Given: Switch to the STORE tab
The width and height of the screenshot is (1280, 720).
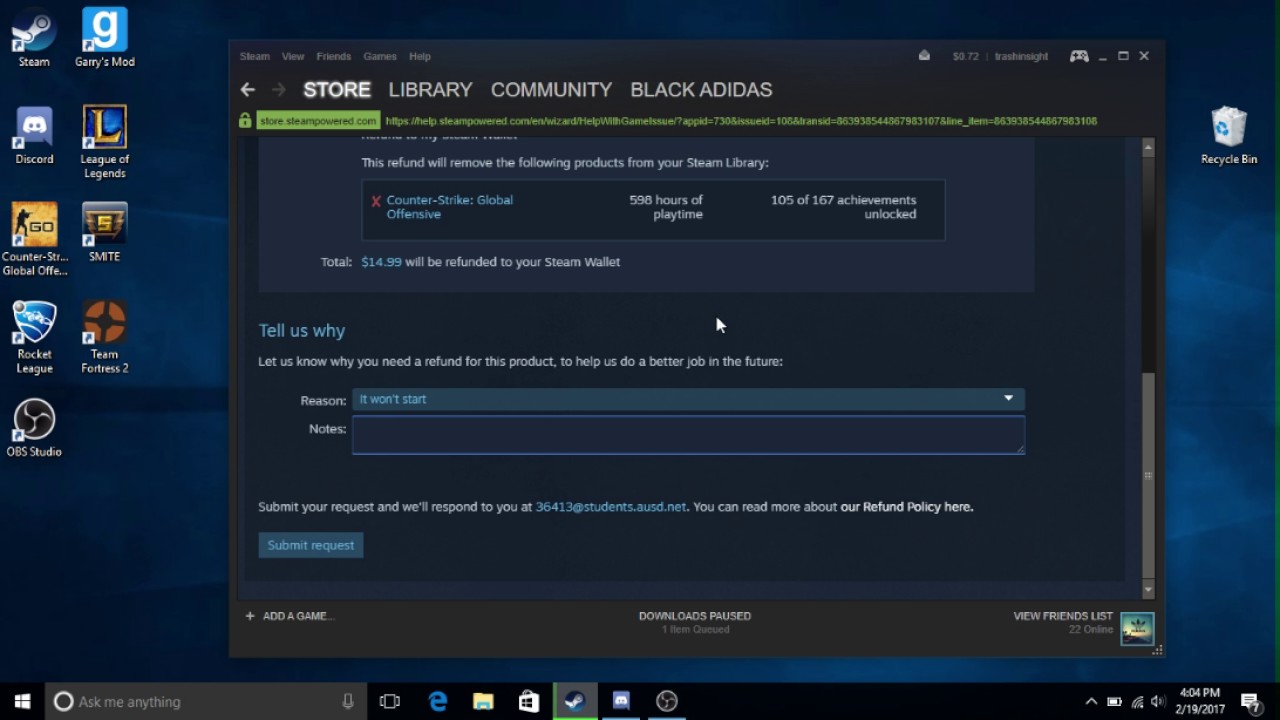Looking at the screenshot, I should (x=337, y=90).
